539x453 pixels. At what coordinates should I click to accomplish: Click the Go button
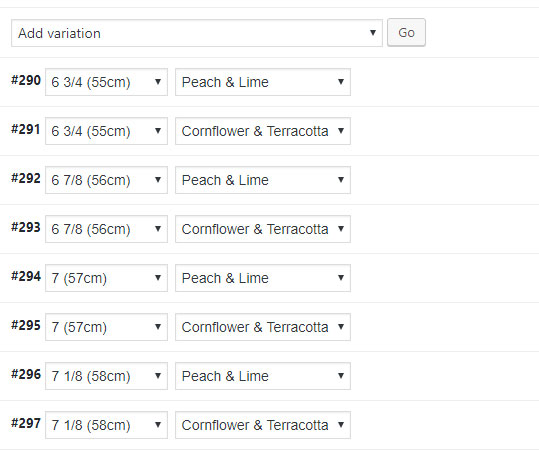click(x=406, y=33)
